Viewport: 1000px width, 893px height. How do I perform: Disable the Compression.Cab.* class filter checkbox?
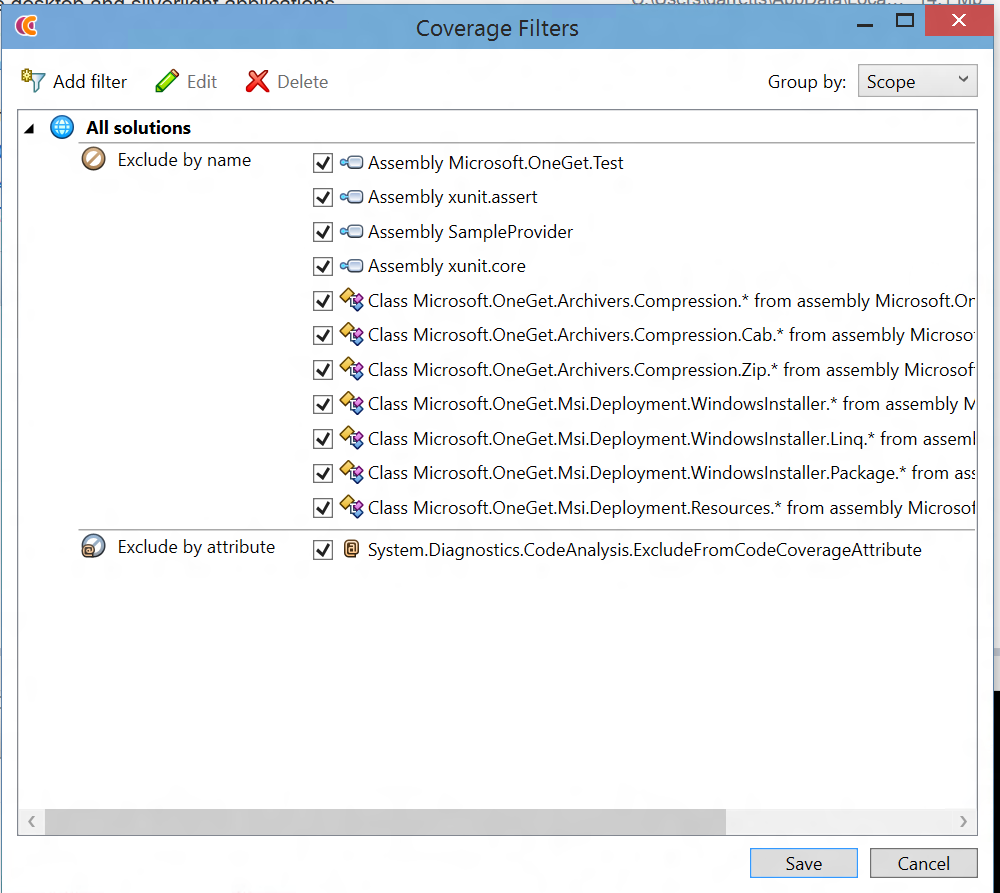point(323,336)
